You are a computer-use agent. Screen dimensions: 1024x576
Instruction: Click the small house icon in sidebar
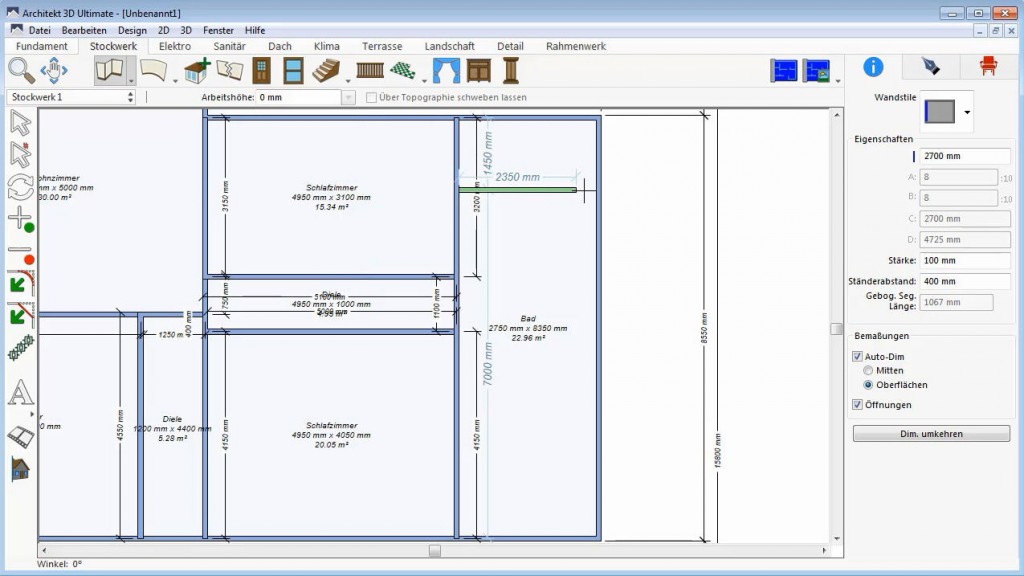(20, 469)
